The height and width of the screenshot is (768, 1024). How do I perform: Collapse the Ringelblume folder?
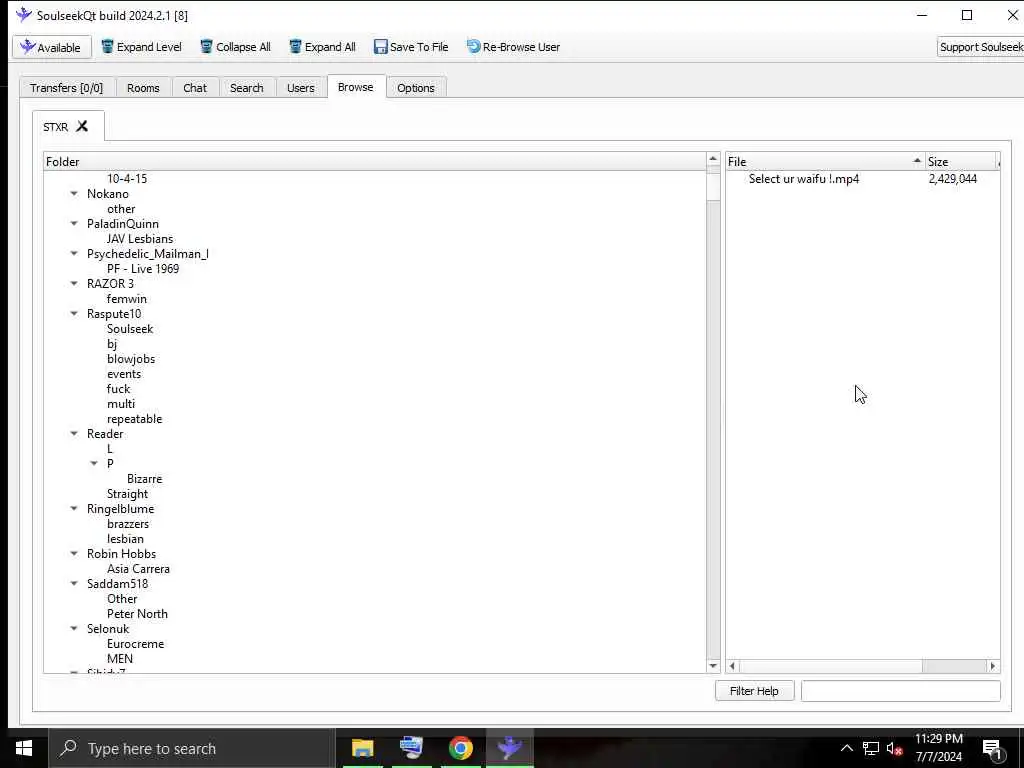coord(74,509)
